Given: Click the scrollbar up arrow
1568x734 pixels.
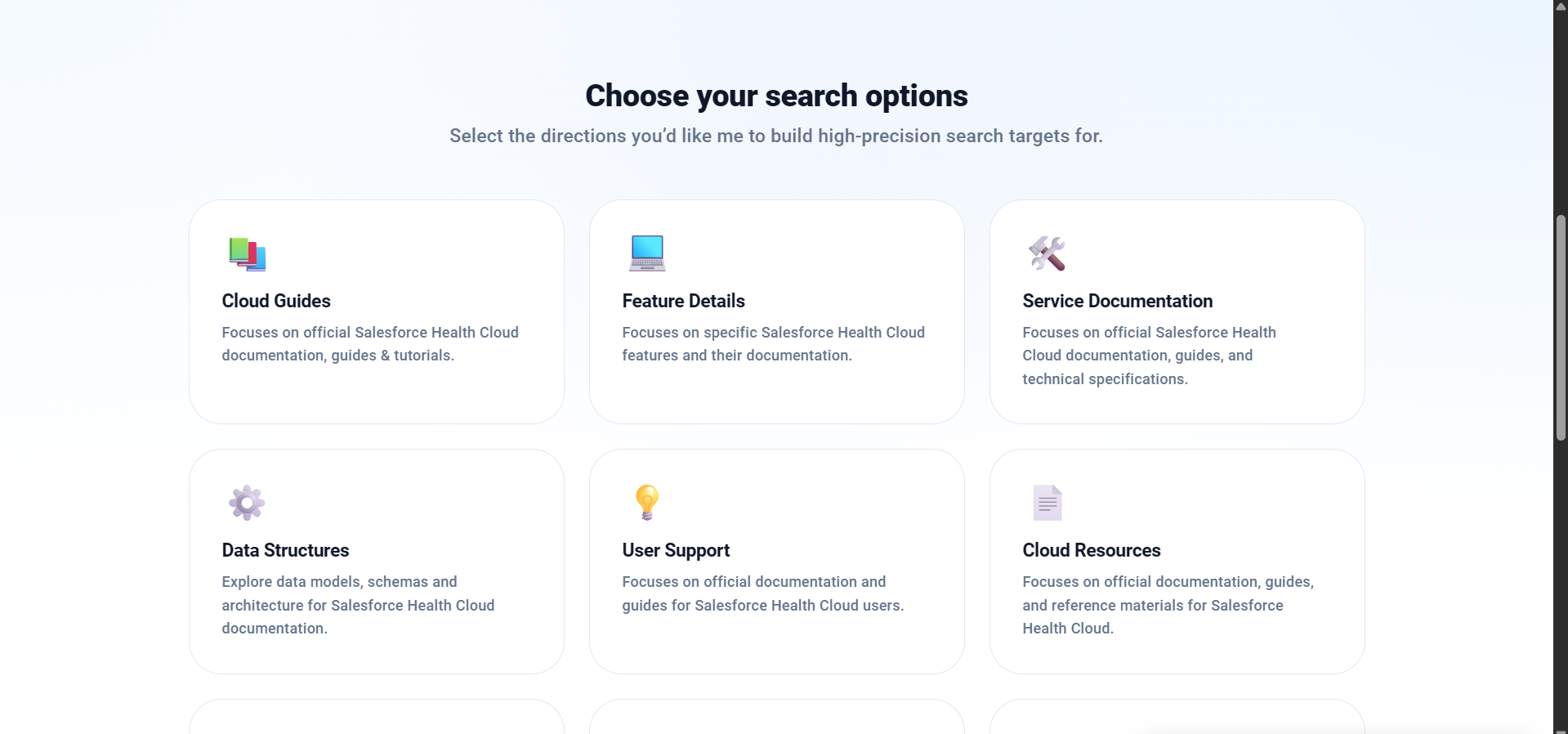Looking at the screenshot, I should point(1559,7).
